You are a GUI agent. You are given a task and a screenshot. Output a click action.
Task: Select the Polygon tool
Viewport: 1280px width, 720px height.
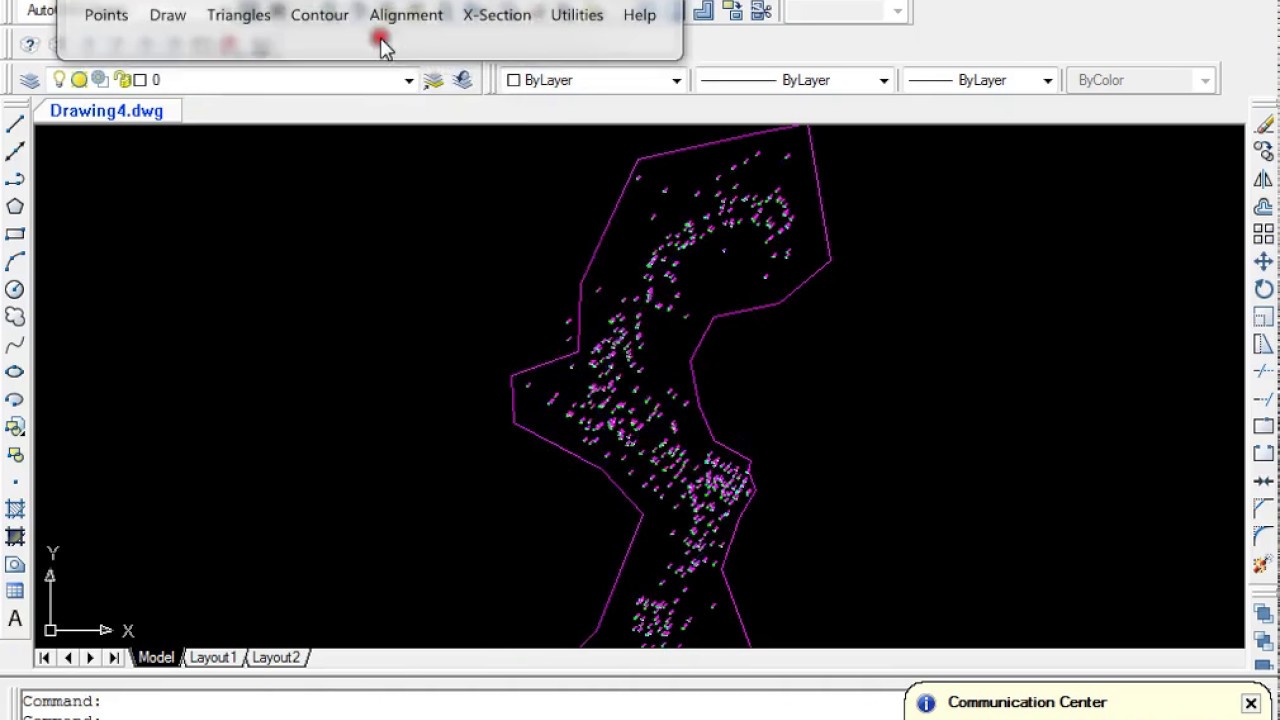point(15,206)
